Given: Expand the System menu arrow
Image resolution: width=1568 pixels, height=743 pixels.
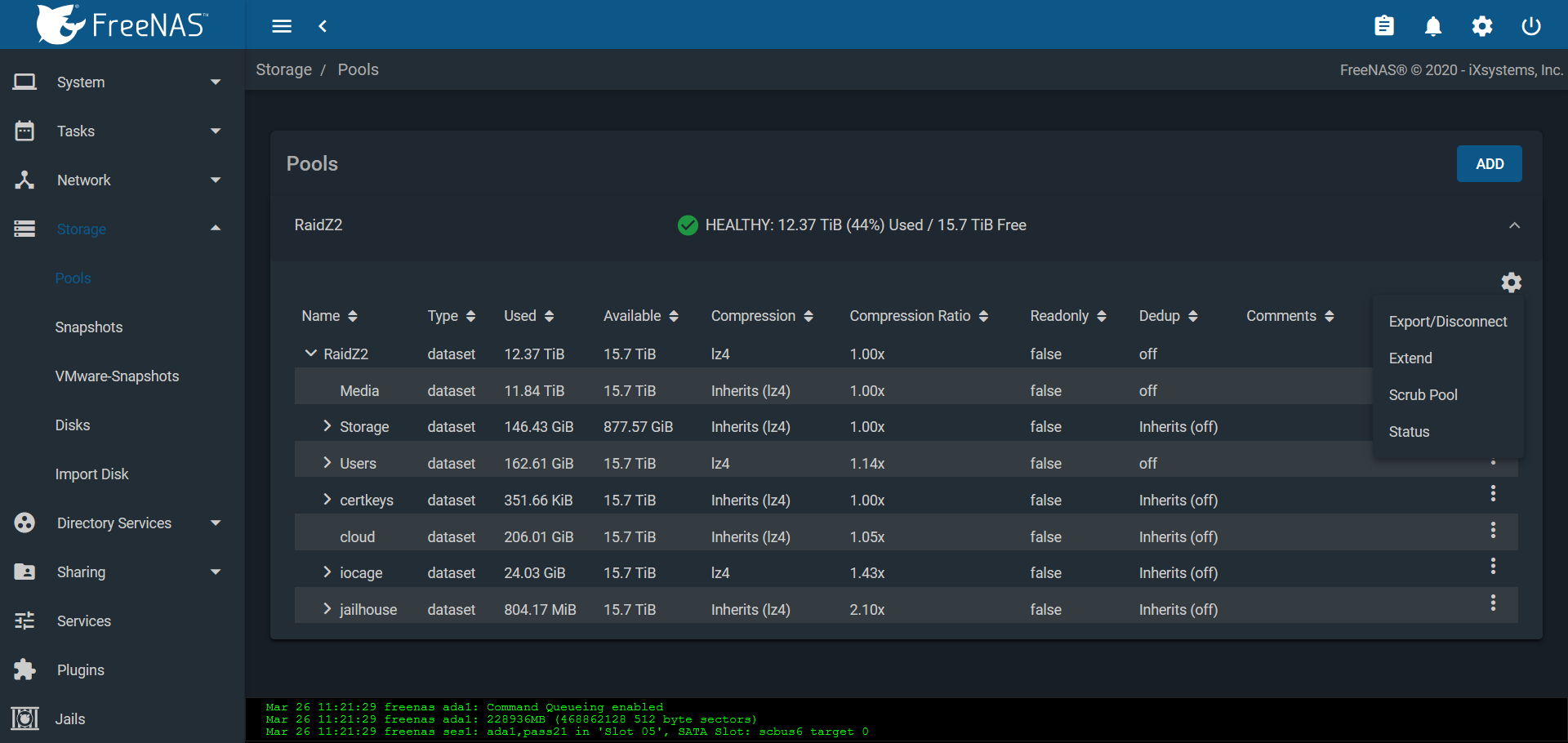Looking at the screenshot, I should click(216, 82).
